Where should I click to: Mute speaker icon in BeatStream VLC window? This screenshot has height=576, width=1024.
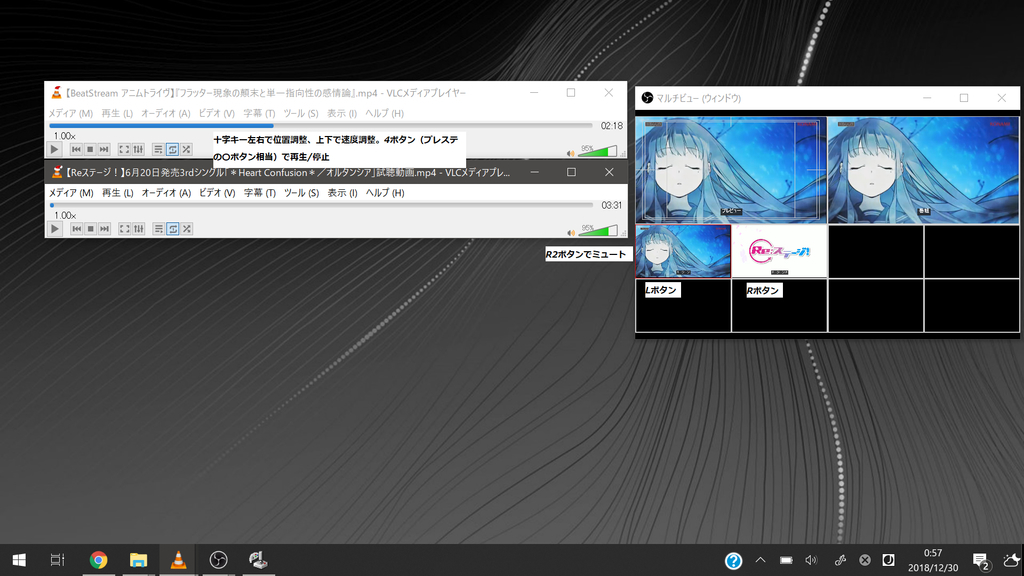pos(571,153)
